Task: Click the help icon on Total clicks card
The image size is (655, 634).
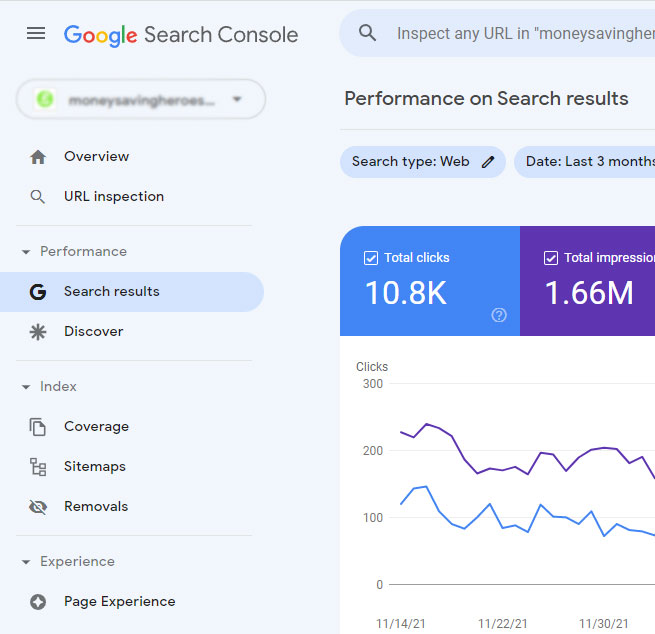Action: coord(499,315)
